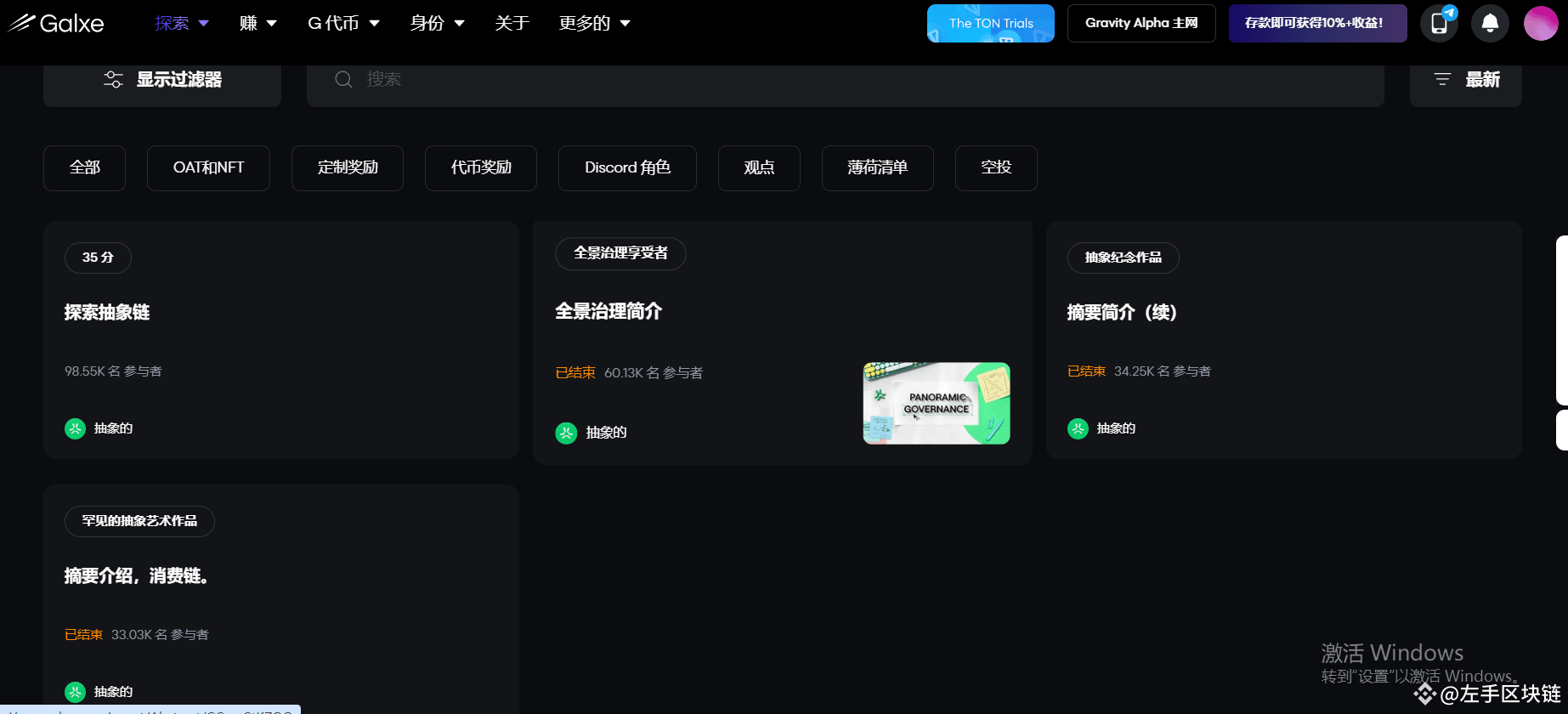Click The TON Trials banner button

[x=990, y=23]
